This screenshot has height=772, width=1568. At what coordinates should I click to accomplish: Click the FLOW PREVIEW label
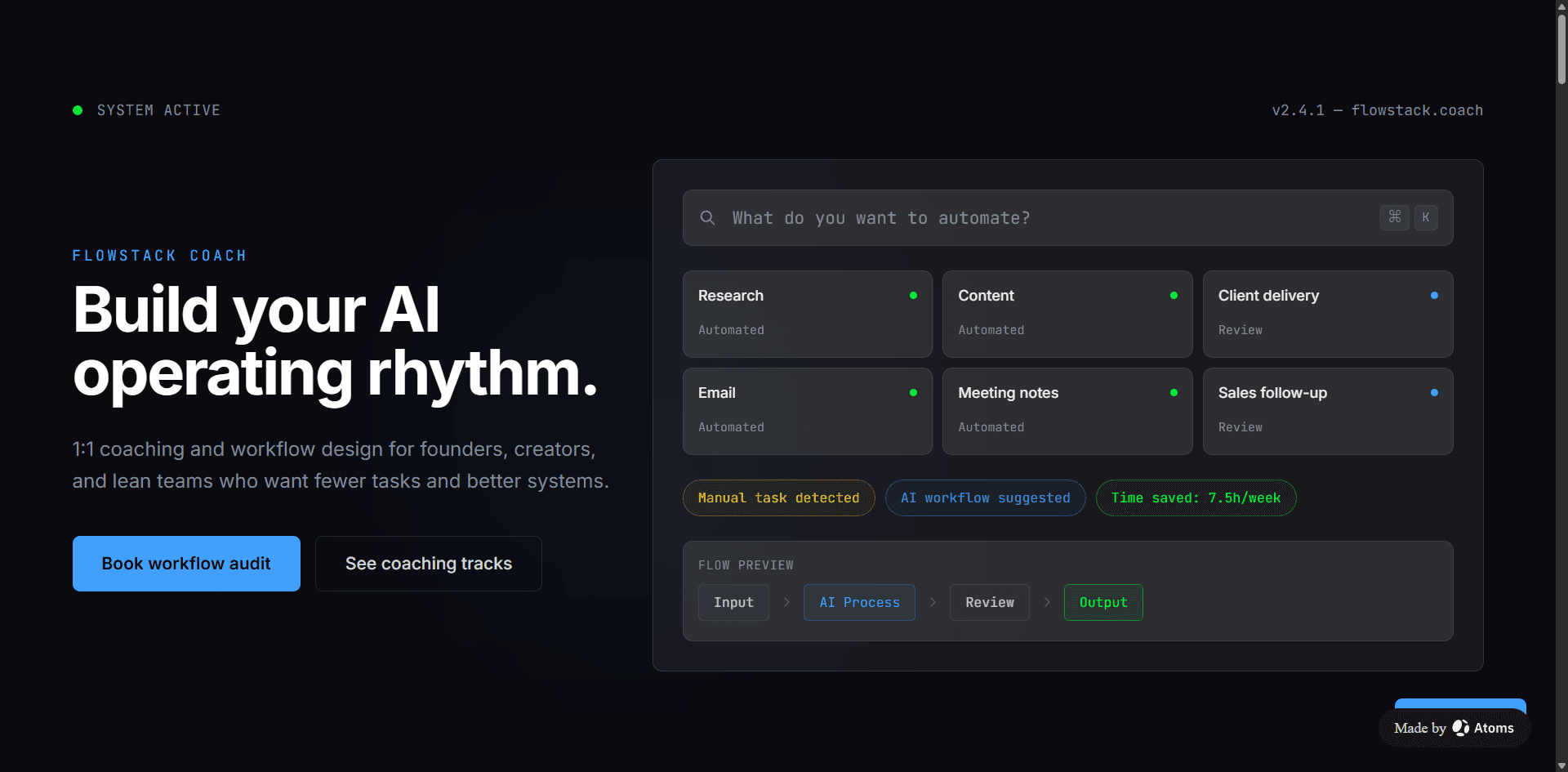(746, 565)
